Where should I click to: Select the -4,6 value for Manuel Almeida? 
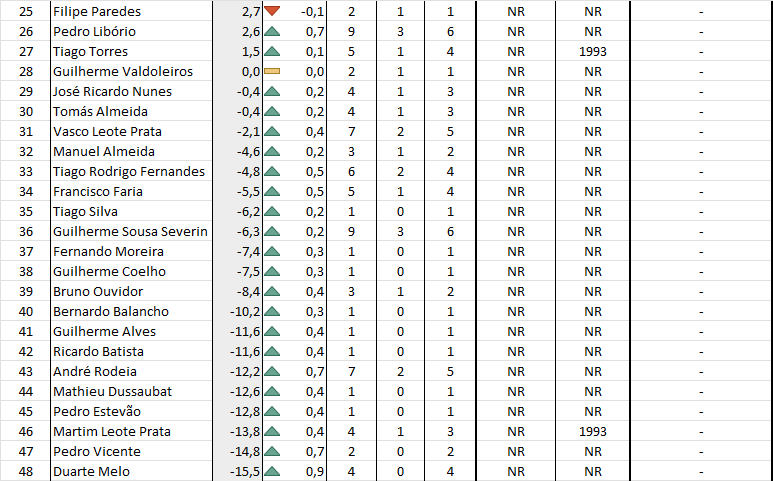(x=248, y=152)
